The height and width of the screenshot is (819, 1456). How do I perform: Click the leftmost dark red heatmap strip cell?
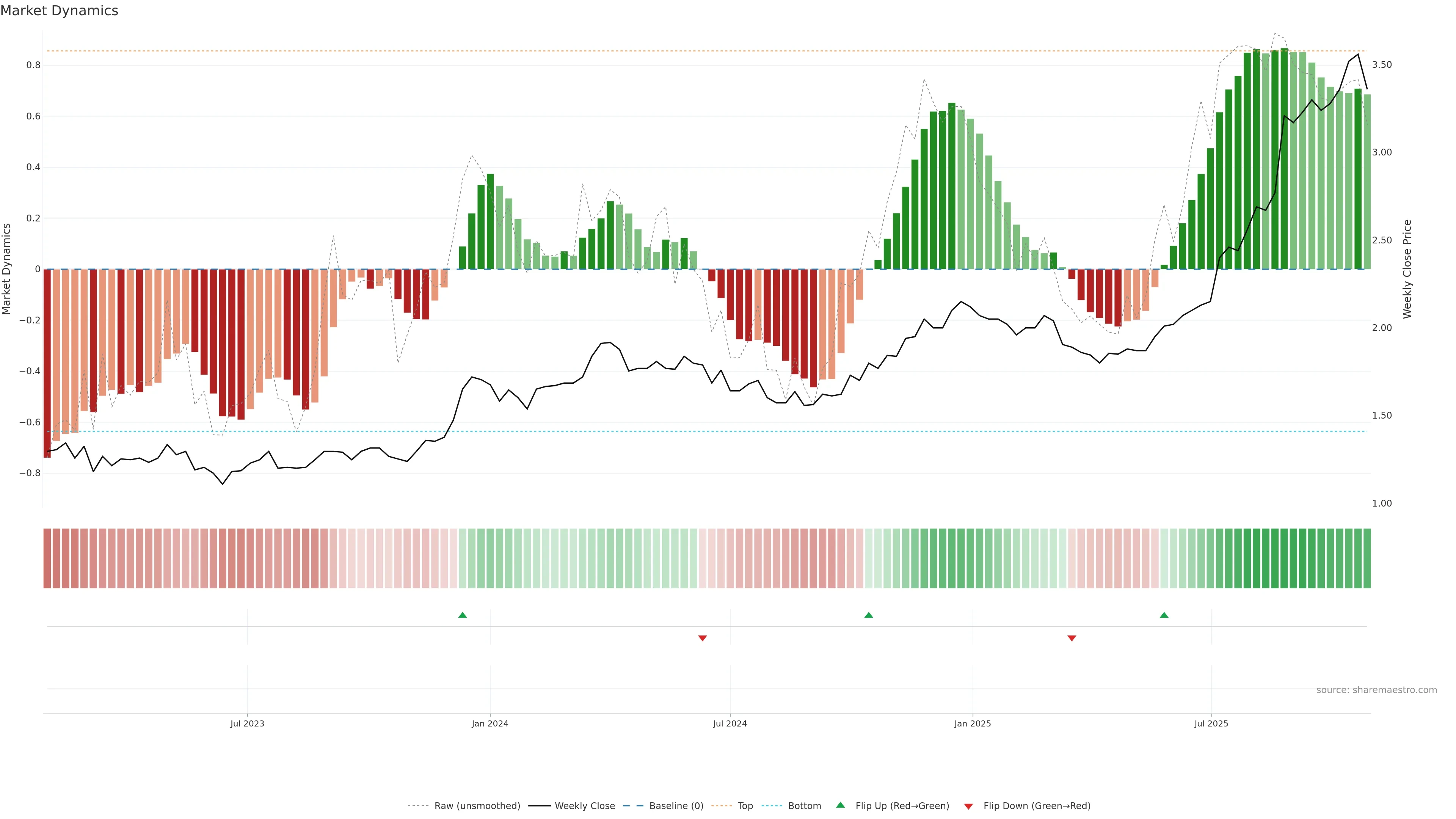[x=47, y=558]
